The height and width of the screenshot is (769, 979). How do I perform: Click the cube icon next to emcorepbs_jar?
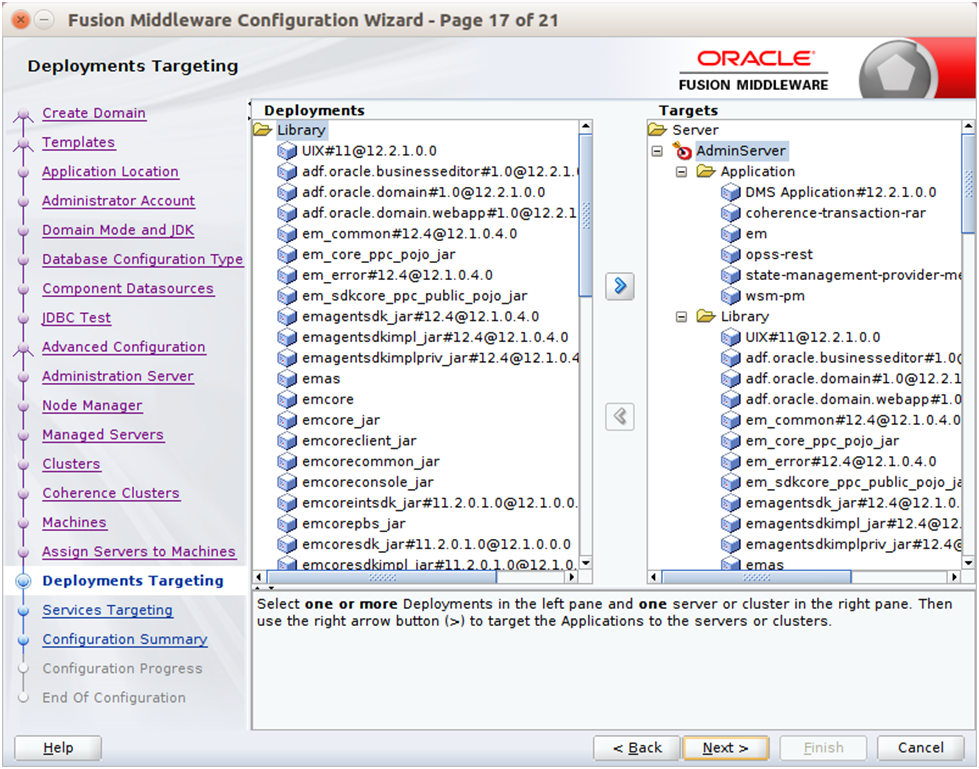point(287,524)
